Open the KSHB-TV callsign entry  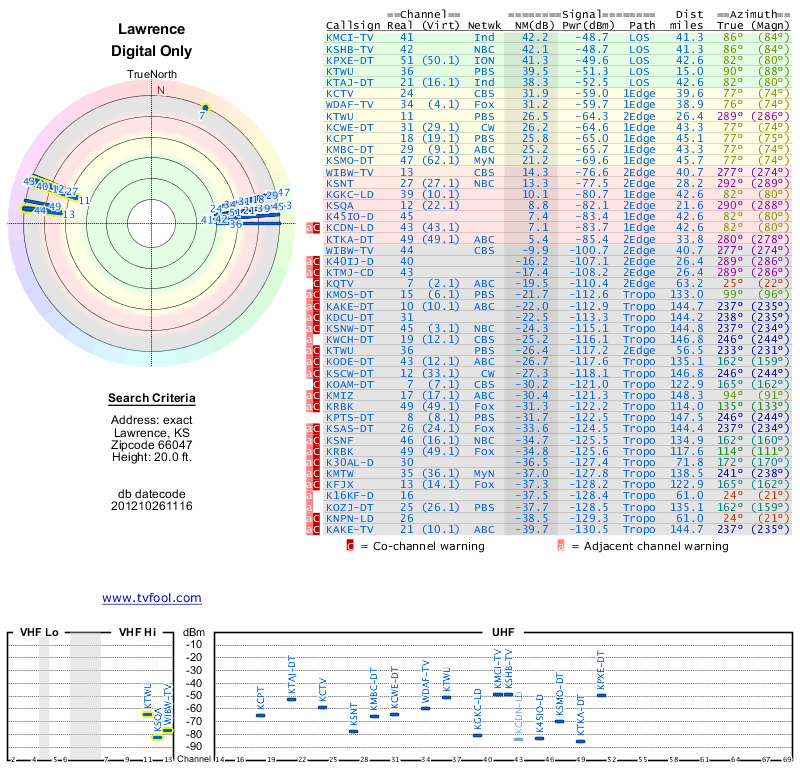[350, 49]
